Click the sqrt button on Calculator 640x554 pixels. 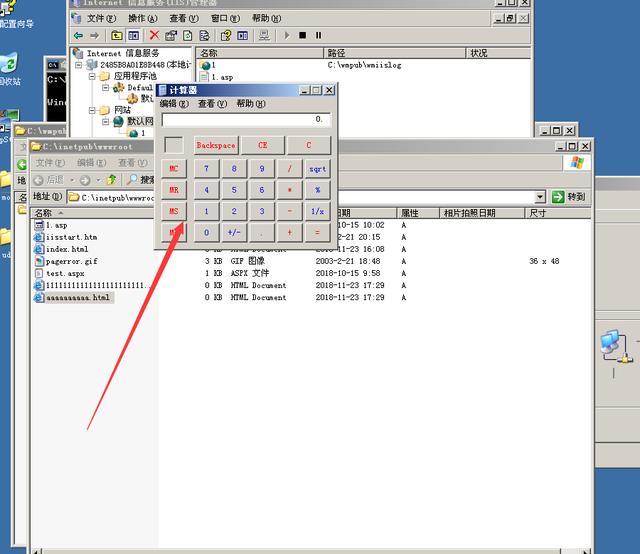317,169
